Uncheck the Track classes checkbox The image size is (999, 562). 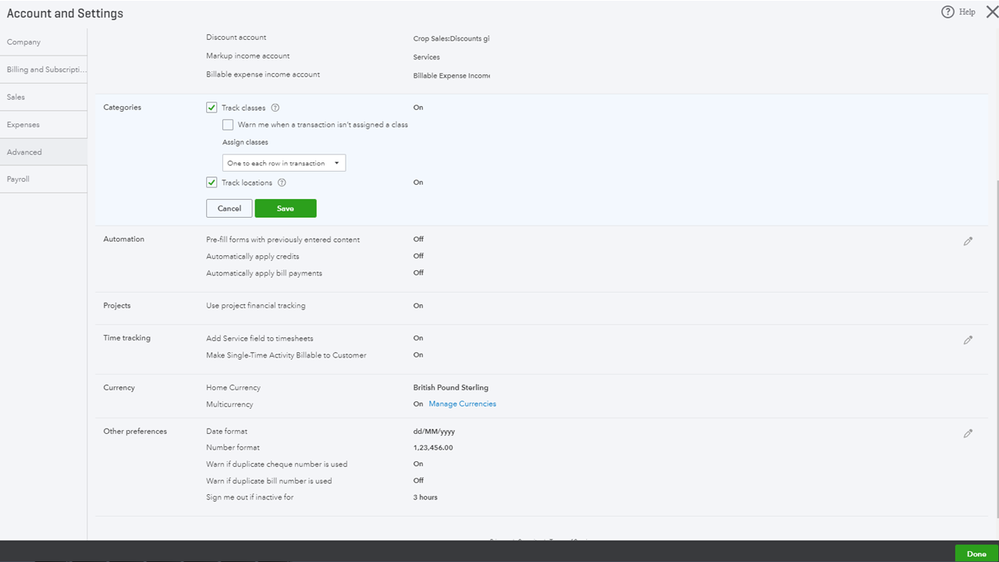tap(212, 108)
